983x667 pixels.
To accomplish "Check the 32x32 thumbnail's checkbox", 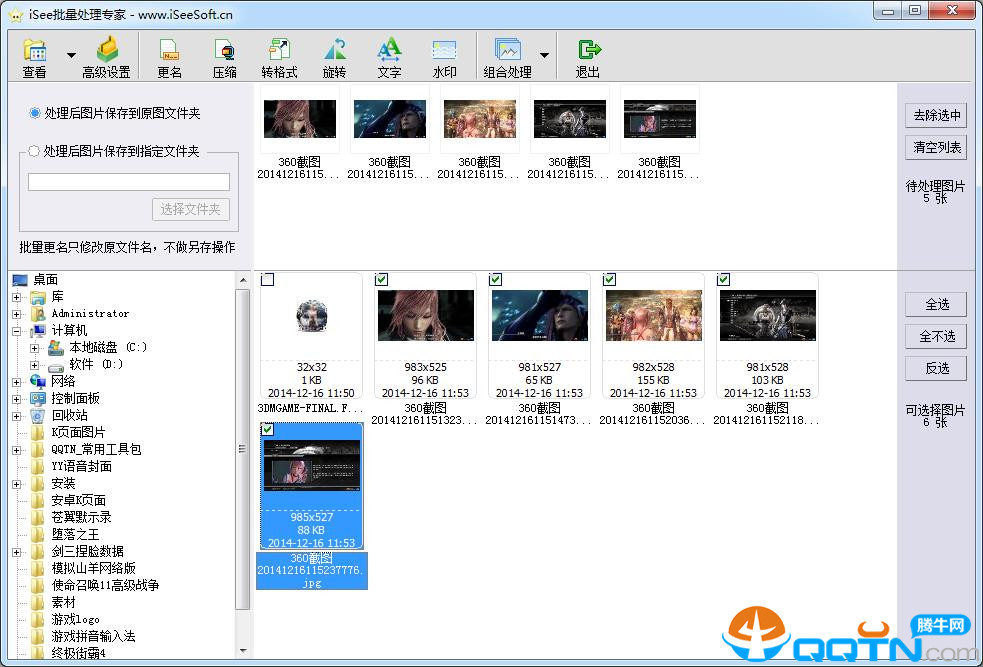I will click(x=268, y=280).
